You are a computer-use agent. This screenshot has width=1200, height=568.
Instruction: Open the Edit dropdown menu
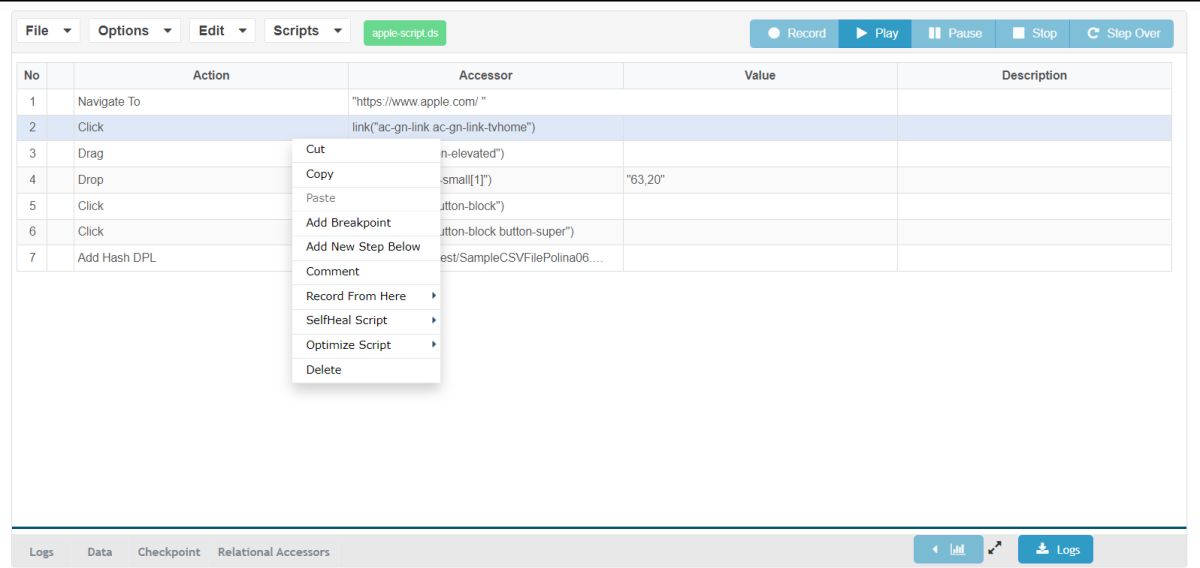[x=222, y=31]
